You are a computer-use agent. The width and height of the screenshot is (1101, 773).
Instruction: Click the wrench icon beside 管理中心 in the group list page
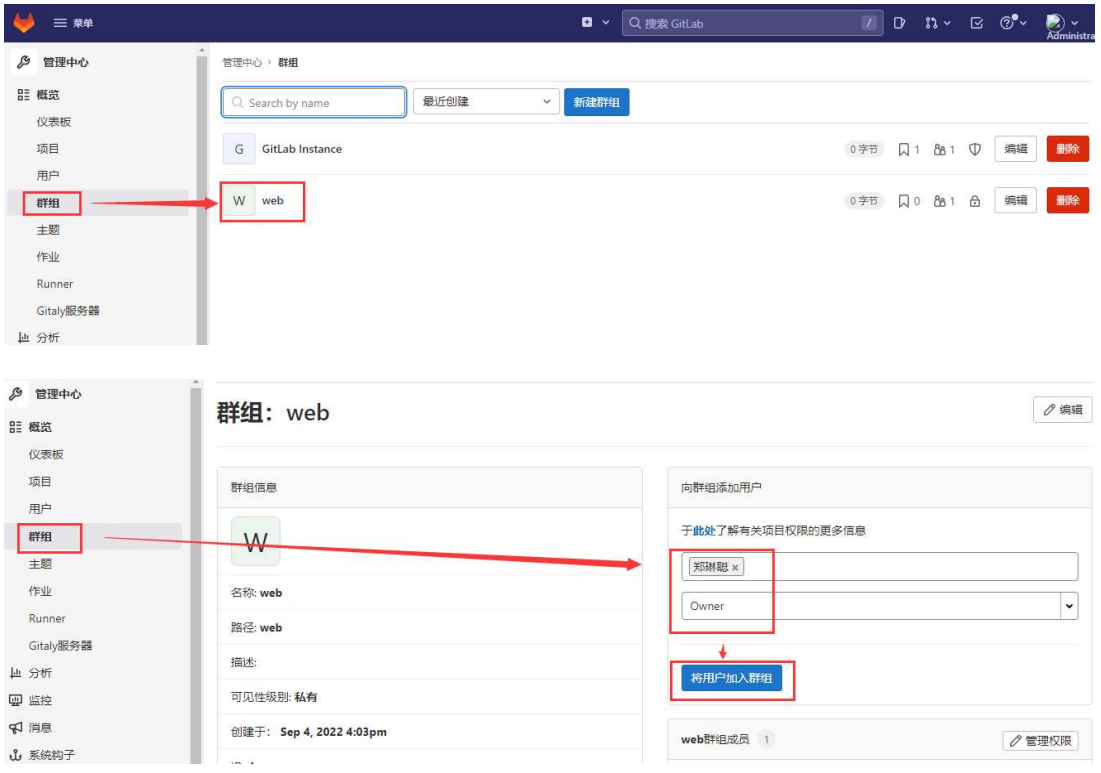pyautogui.click(x=23, y=62)
